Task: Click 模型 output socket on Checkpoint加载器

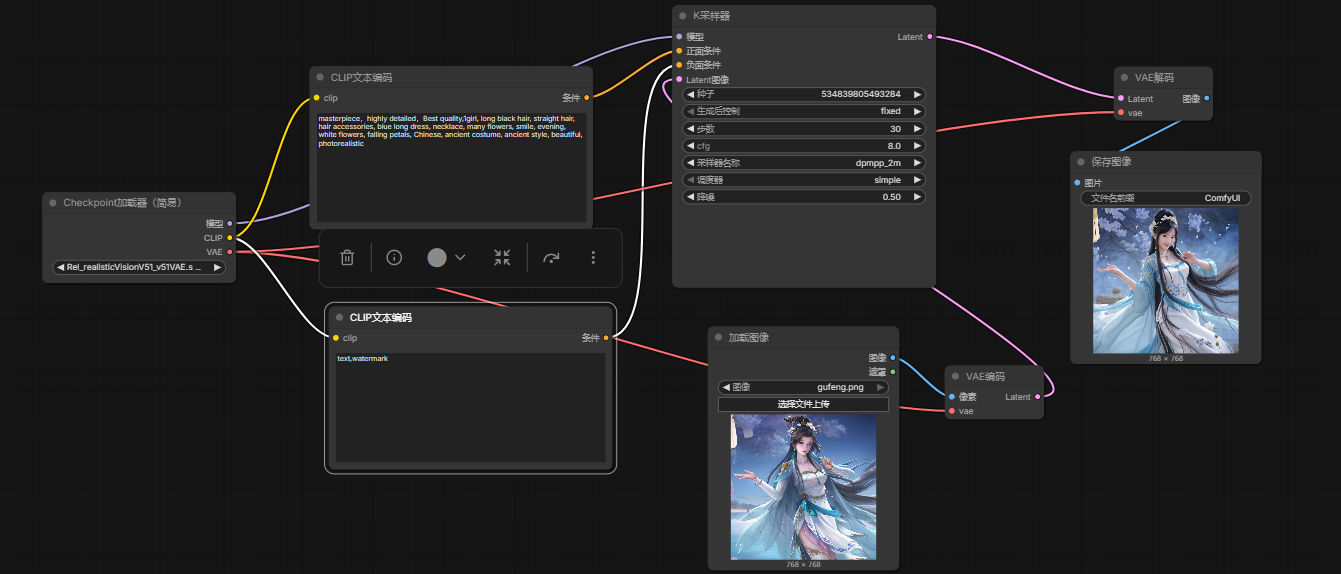Action: (x=230, y=224)
